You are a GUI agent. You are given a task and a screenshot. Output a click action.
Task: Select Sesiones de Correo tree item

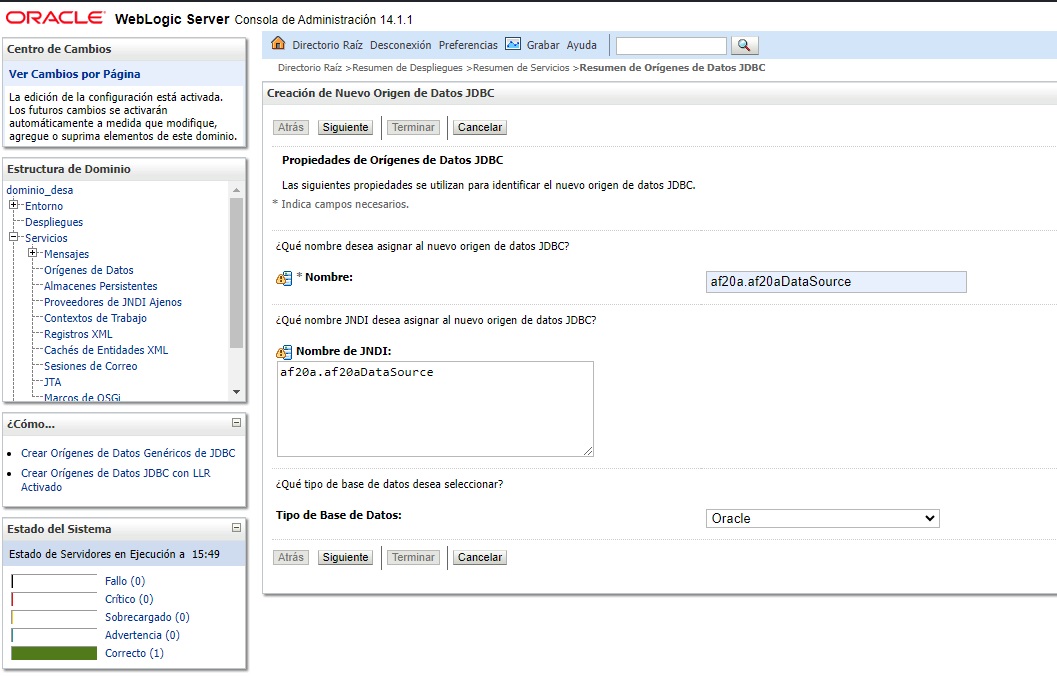[x=90, y=367]
